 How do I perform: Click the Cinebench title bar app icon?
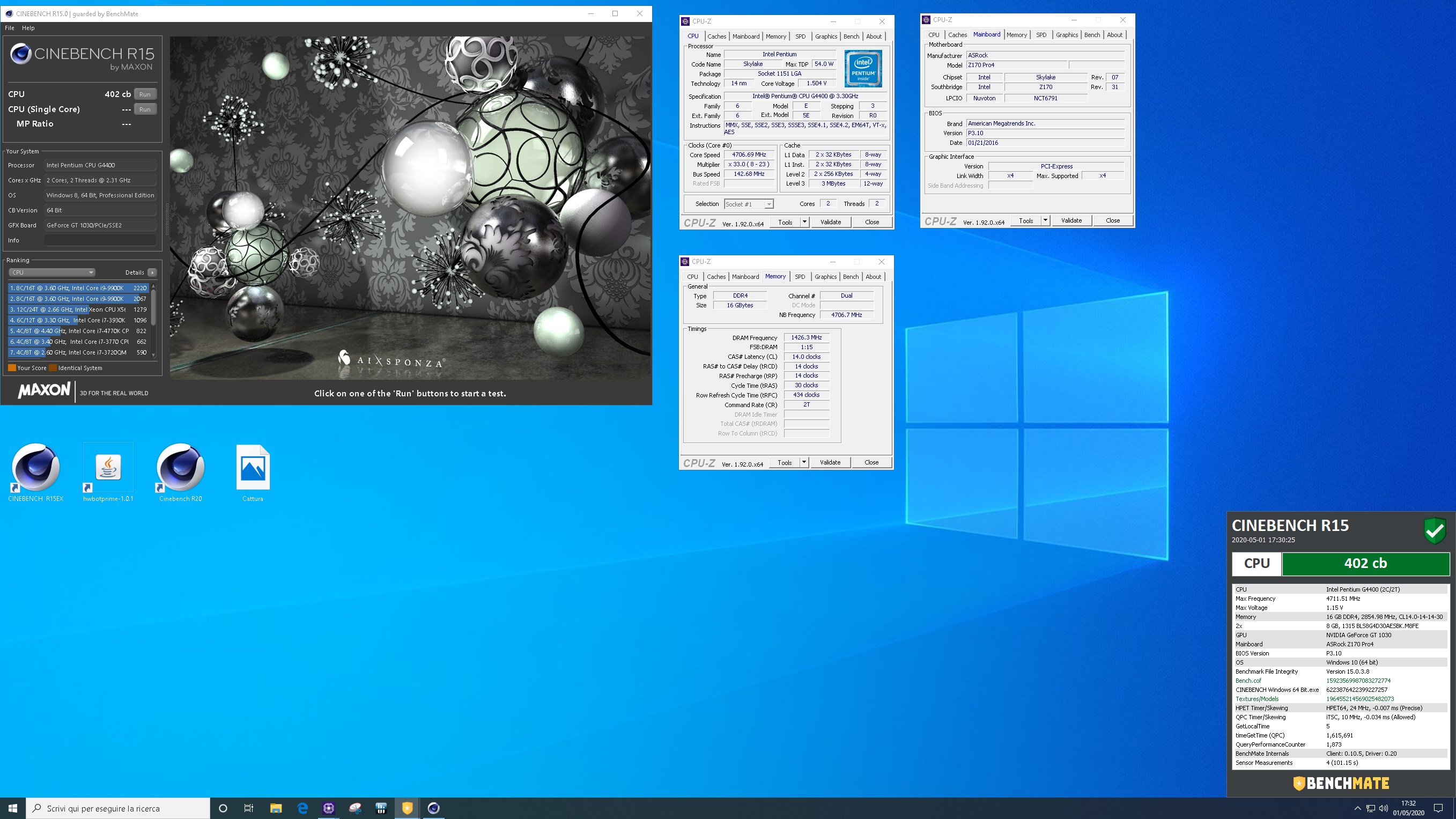tap(9, 13)
